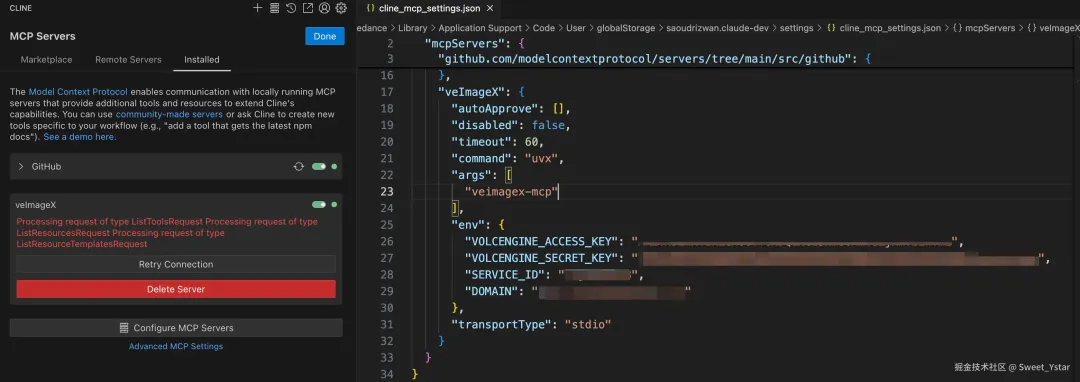The width and height of the screenshot is (1080, 382).
Task: Restart the GitHub server with refresh icon
Action: pos(299,167)
